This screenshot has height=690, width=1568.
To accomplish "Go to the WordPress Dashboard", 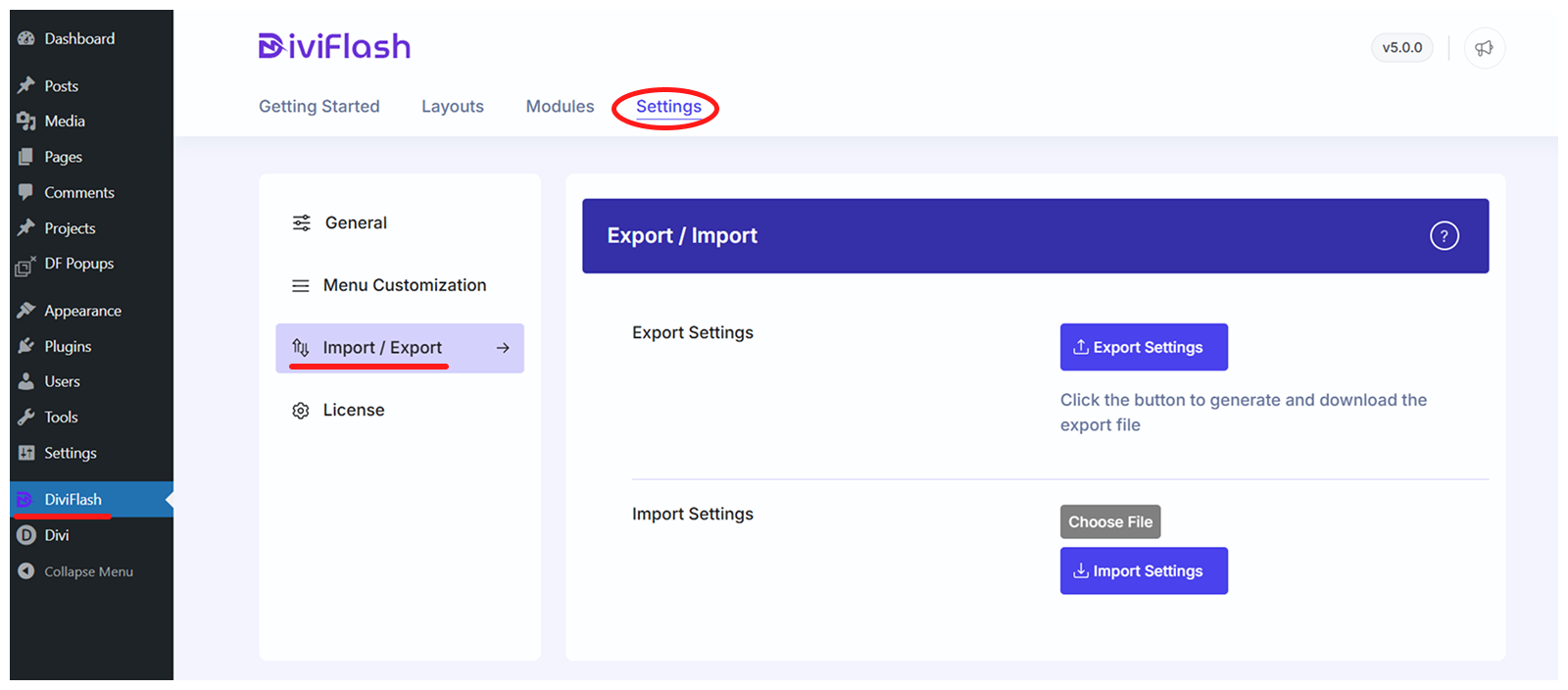I will tap(78, 38).
